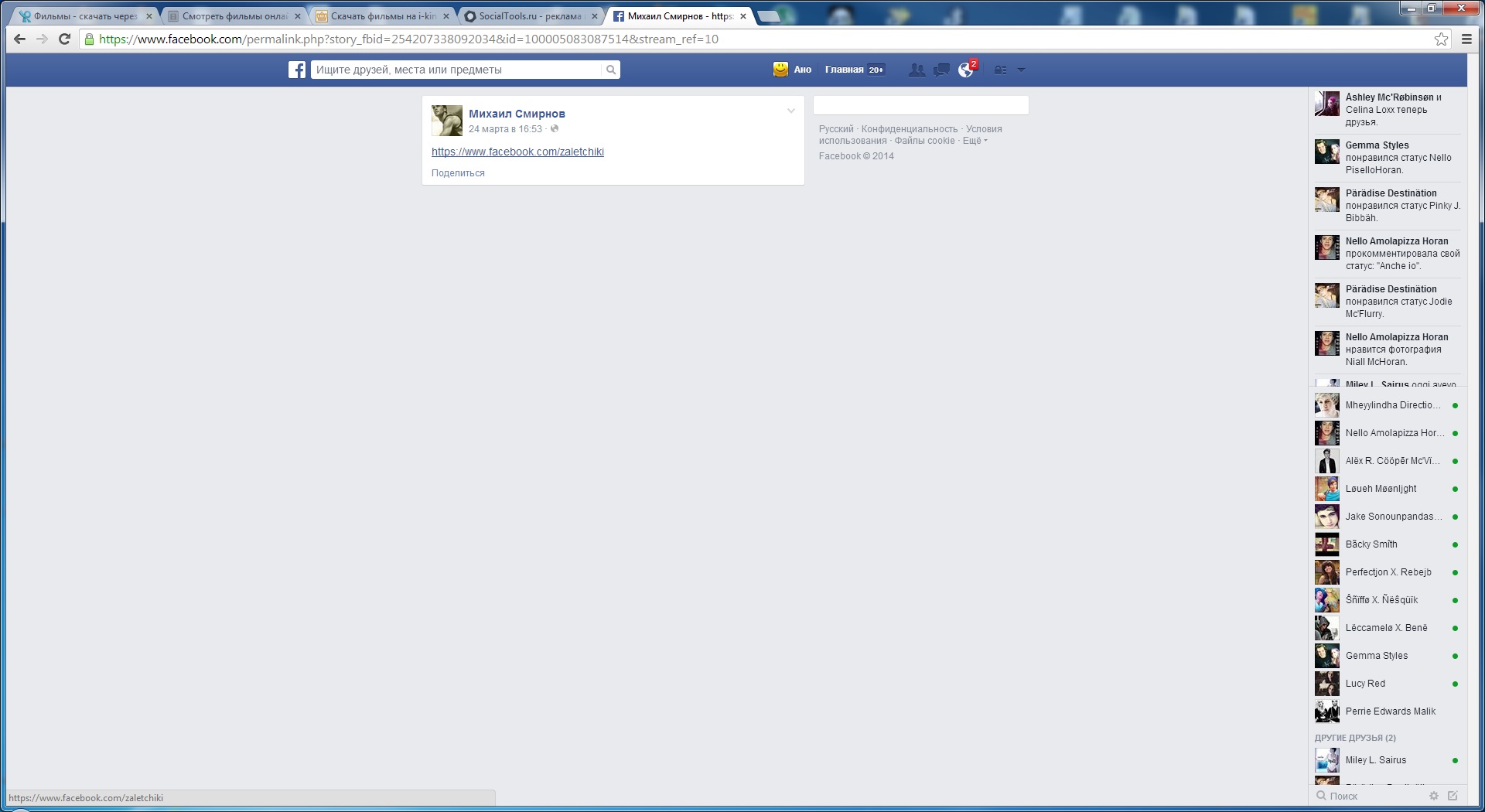Switch to the Фильмы - скачать через tab
Image resolution: width=1485 pixels, height=812 pixels.
(x=85, y=16)
